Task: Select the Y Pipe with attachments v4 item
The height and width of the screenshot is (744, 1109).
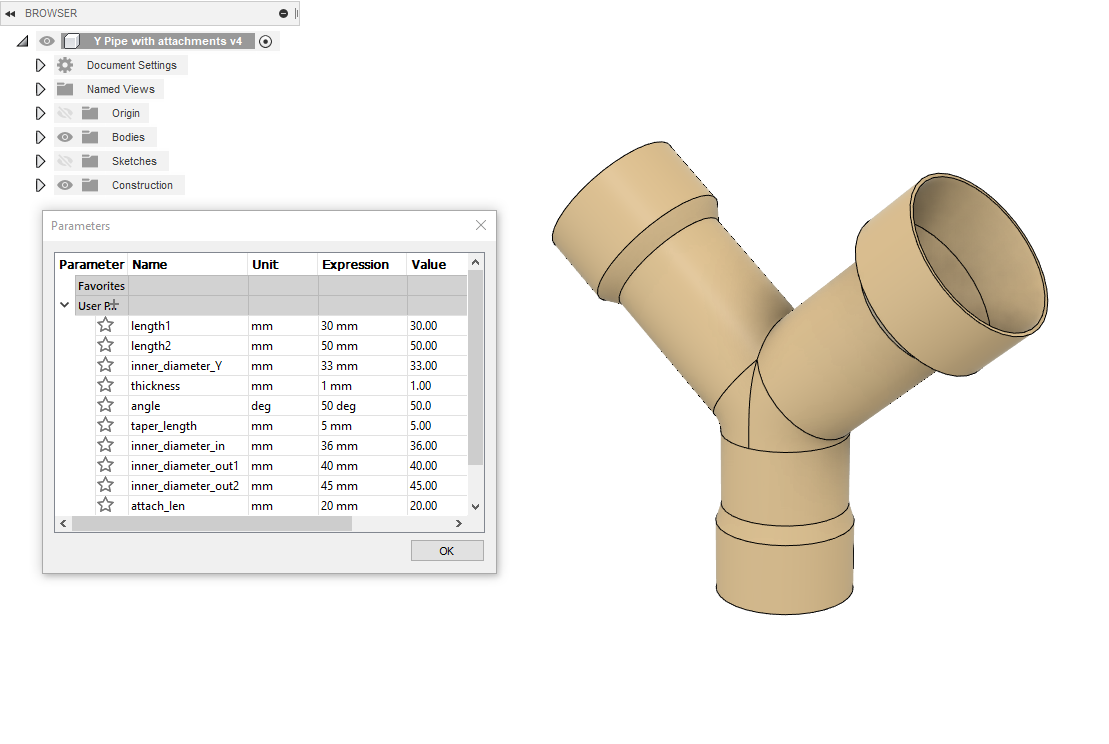Action: [x=168, y=41]
